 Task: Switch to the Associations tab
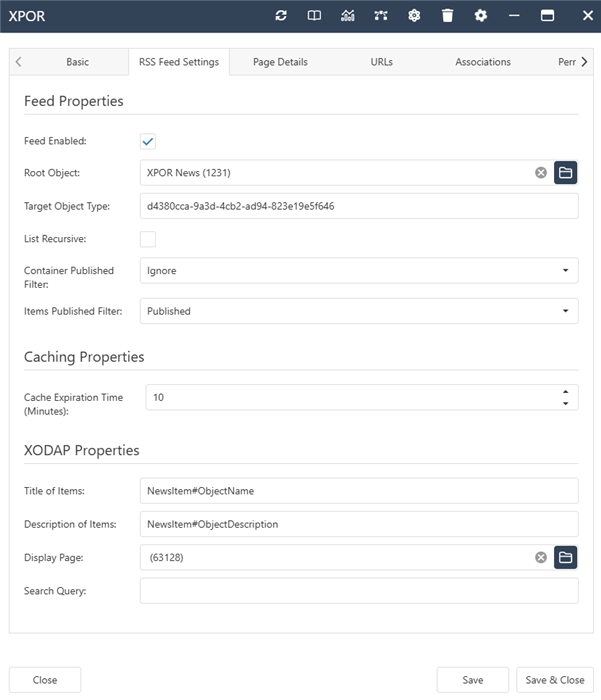[x=483, y=62]
